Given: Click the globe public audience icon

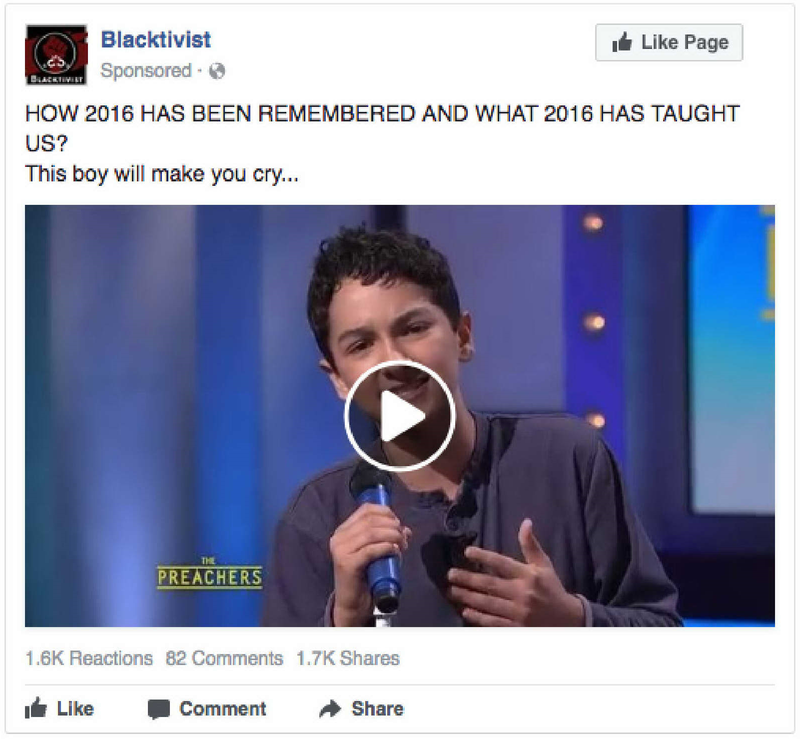Looking at the screenshot, I should click(x=217, y=71).
